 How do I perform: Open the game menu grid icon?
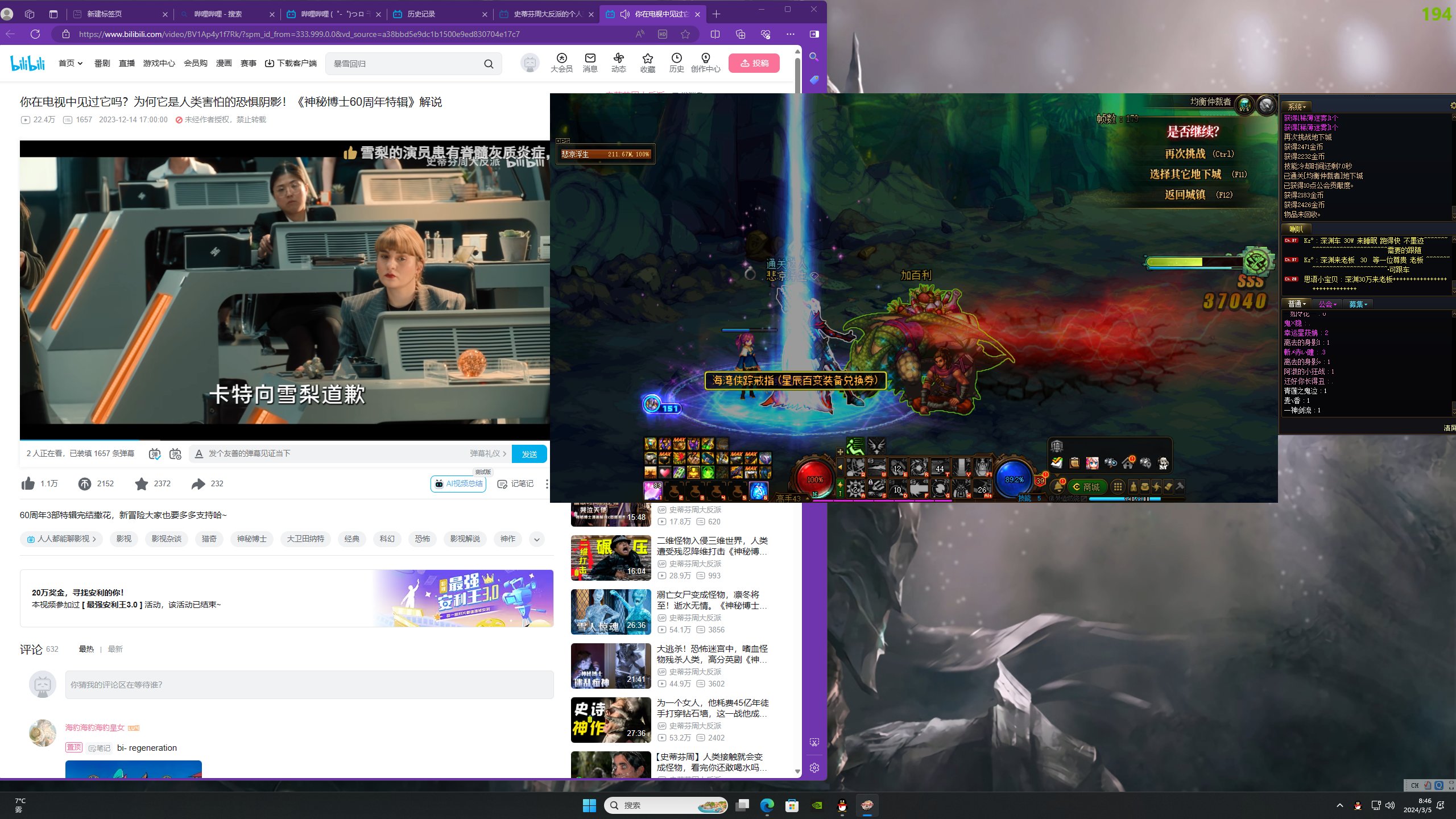(x=1118, y=486)
